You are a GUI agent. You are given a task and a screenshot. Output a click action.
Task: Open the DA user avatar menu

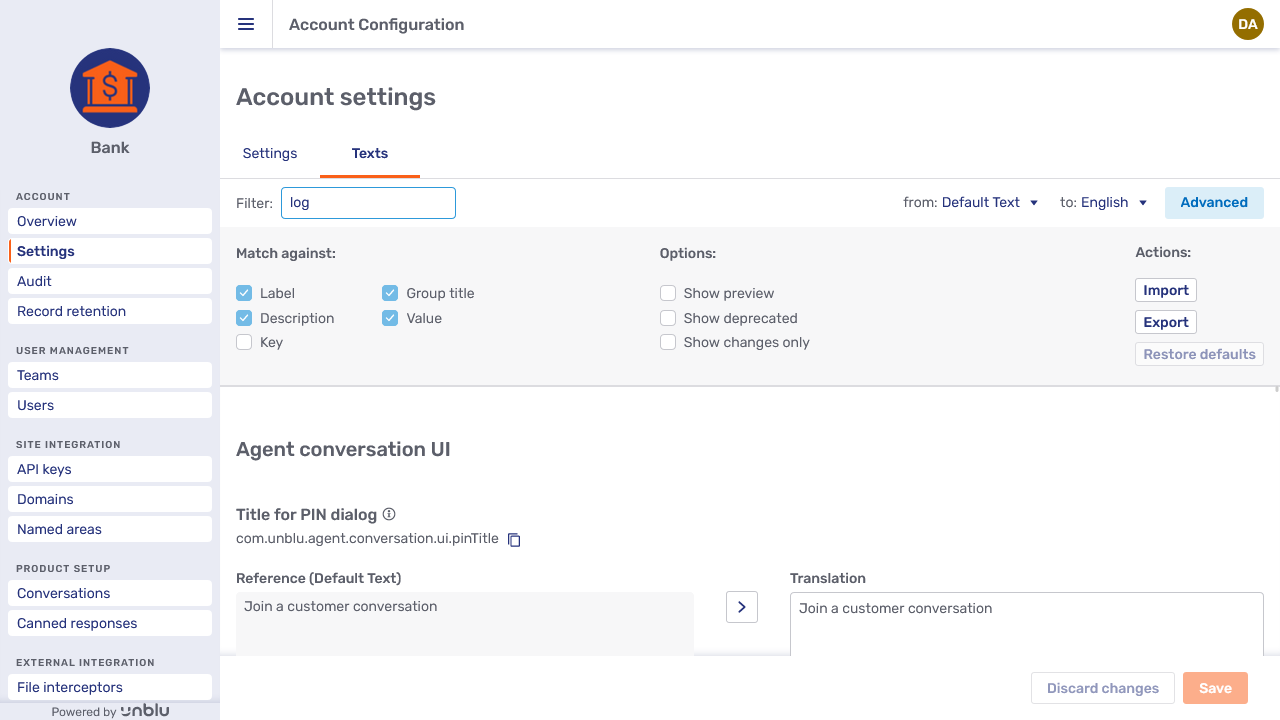(1247, 24)
